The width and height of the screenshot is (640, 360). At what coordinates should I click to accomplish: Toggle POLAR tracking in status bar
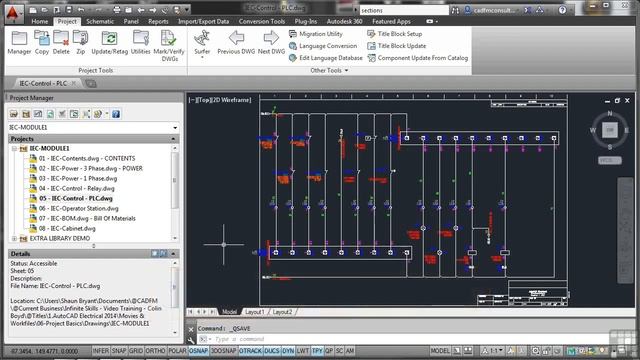click(x=177, y=351)
